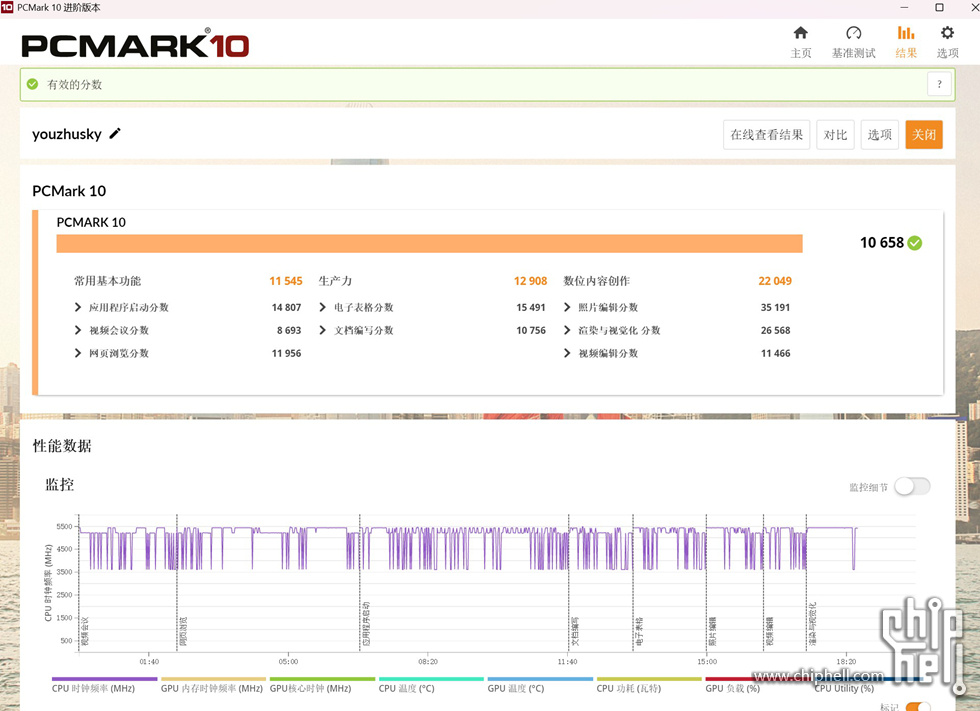Click the 生产力 score 12 908

(x=530, y=281)
